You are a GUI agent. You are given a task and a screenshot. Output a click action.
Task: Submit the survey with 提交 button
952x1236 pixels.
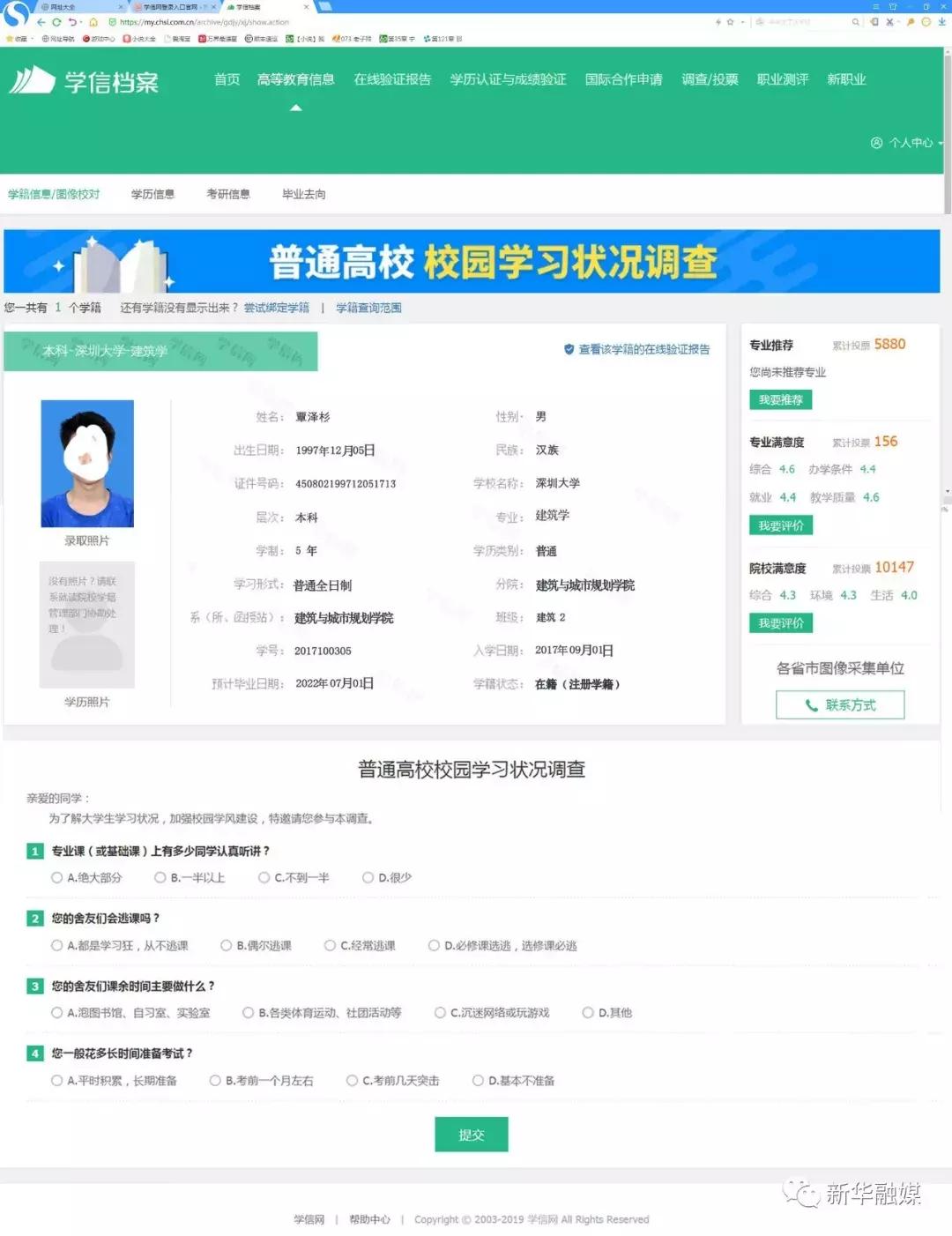tap(471, 1134)
